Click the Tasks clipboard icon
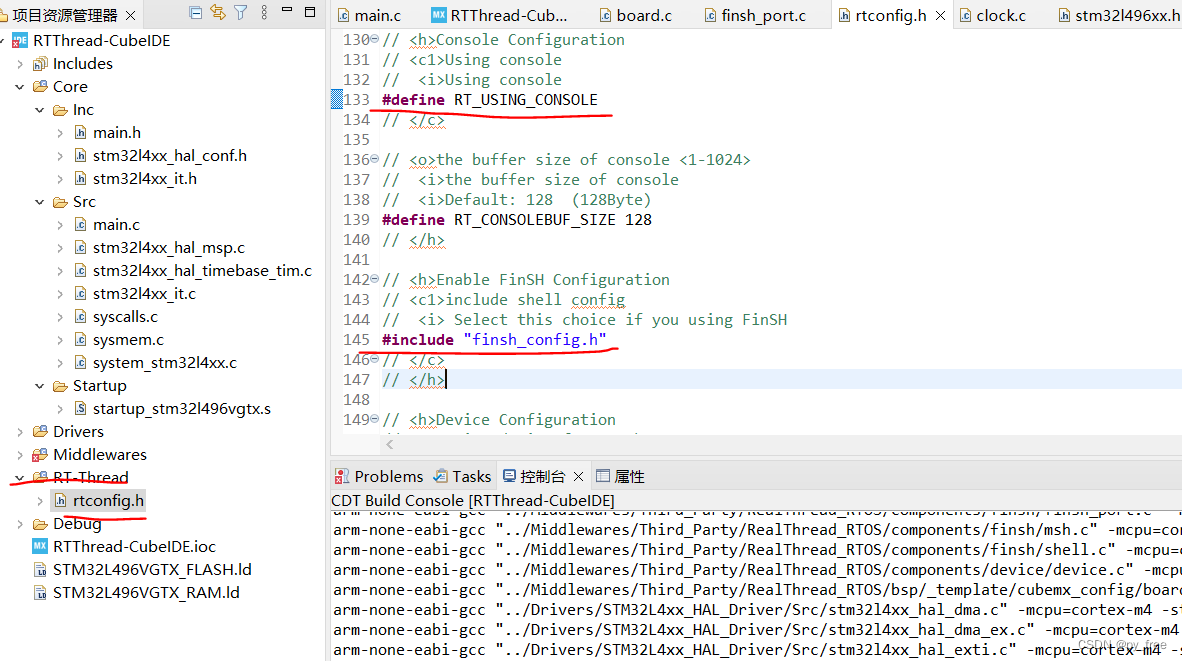 pos(440,475)
